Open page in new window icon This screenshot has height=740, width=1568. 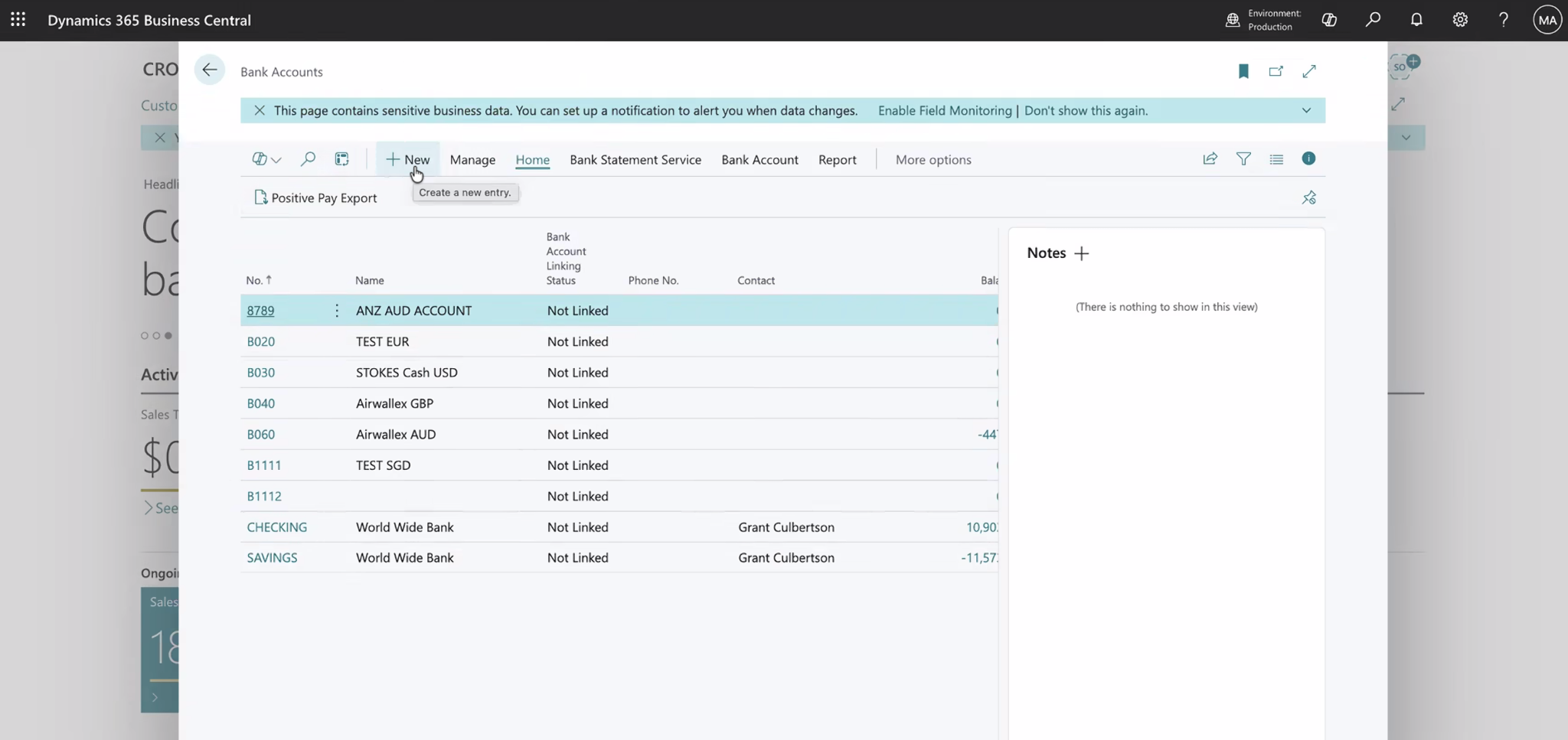point(1276,71)
